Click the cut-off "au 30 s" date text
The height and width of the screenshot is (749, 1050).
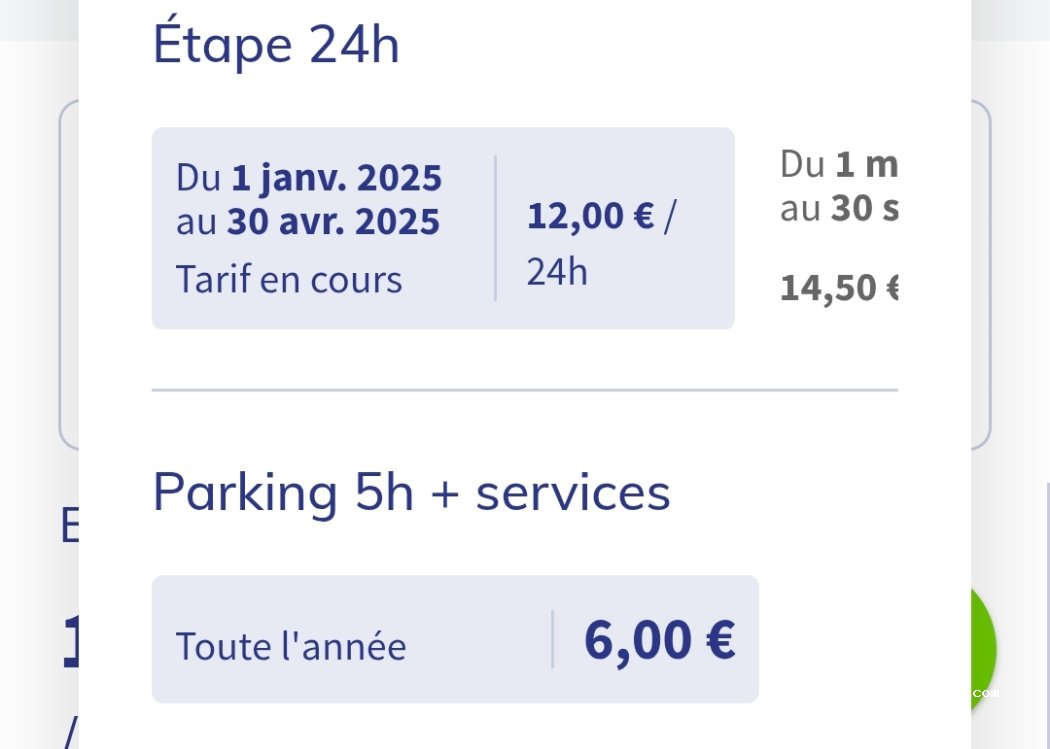pyautogui.click(x=838, y=209)
